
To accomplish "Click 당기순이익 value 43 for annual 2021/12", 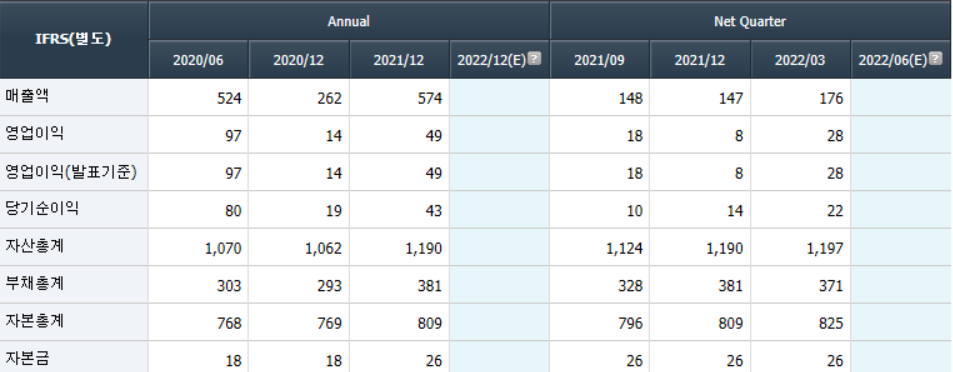I will tap(434, 211).
